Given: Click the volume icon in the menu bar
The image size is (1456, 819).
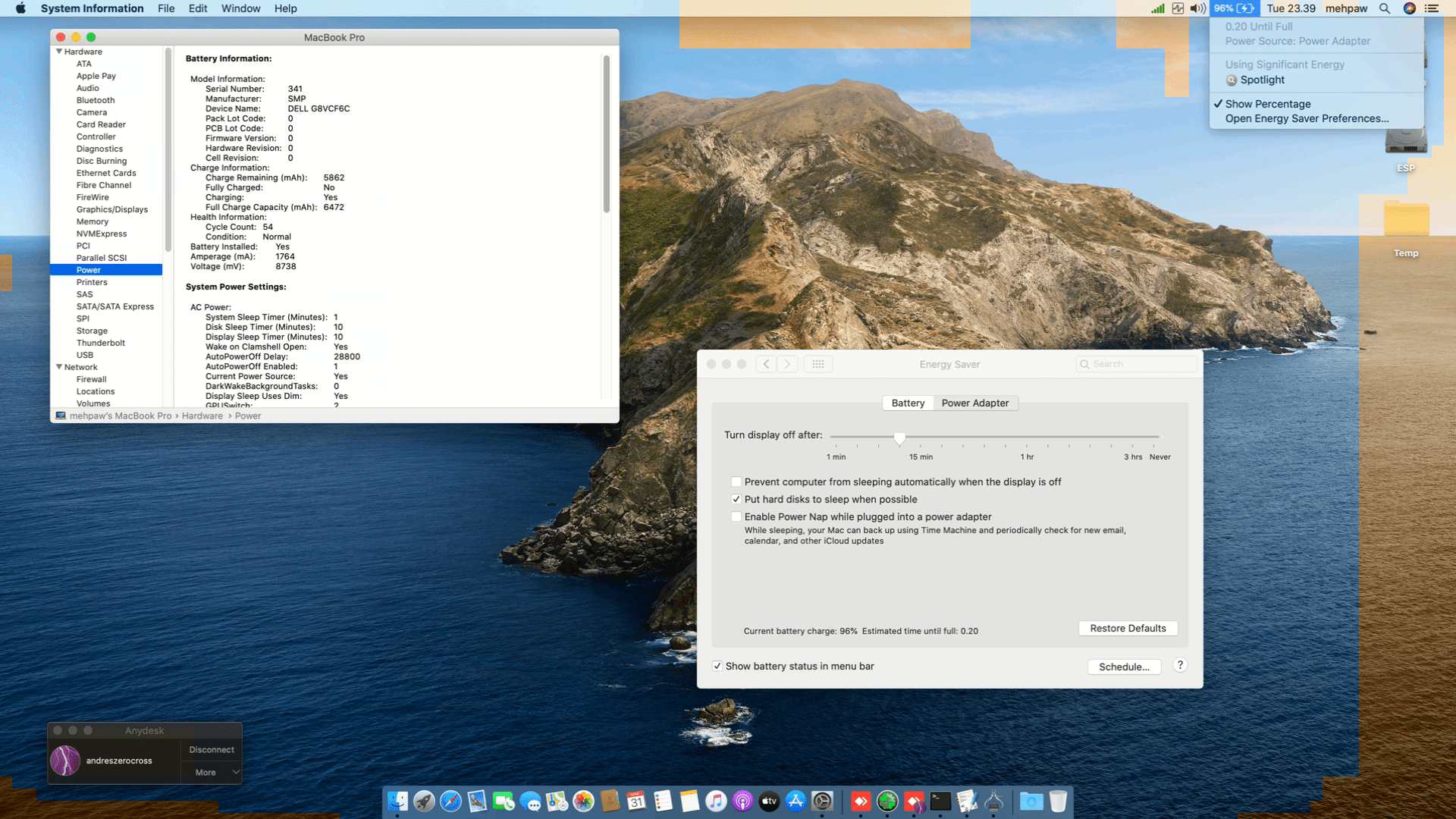Looking at the screenshot, I should (1196, 8).
